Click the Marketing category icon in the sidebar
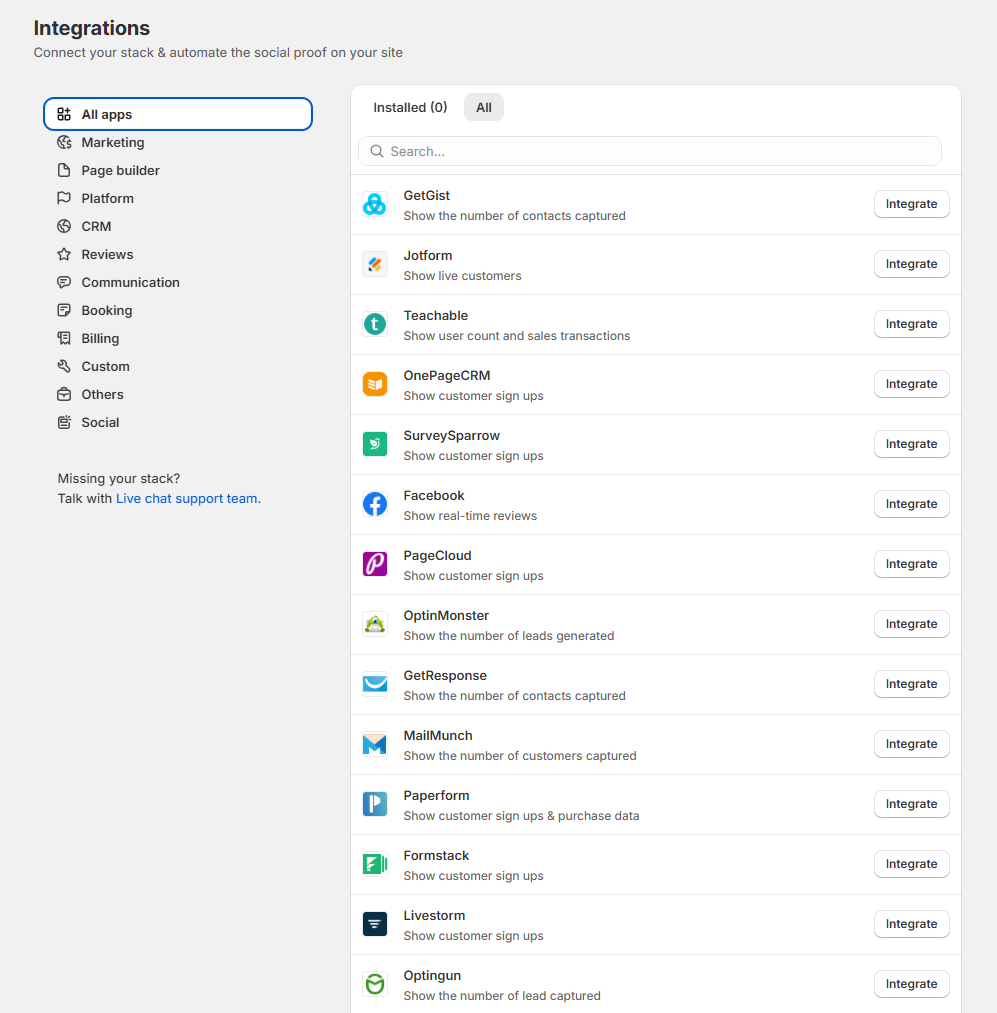 pos(62,142)
